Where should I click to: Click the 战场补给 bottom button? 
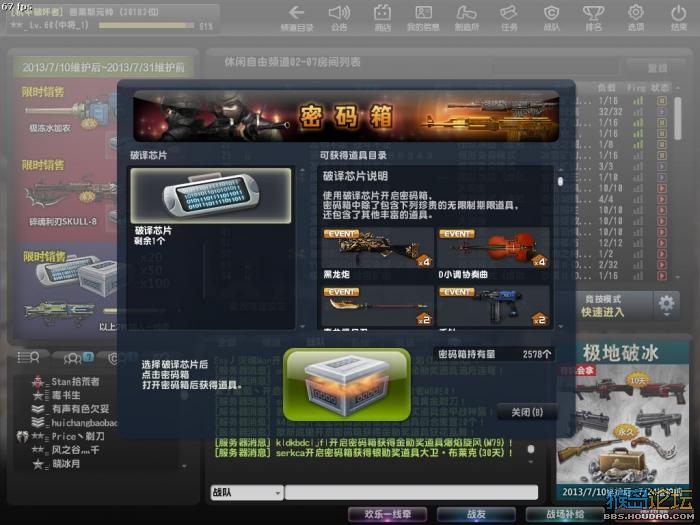(x=565, y=515)
